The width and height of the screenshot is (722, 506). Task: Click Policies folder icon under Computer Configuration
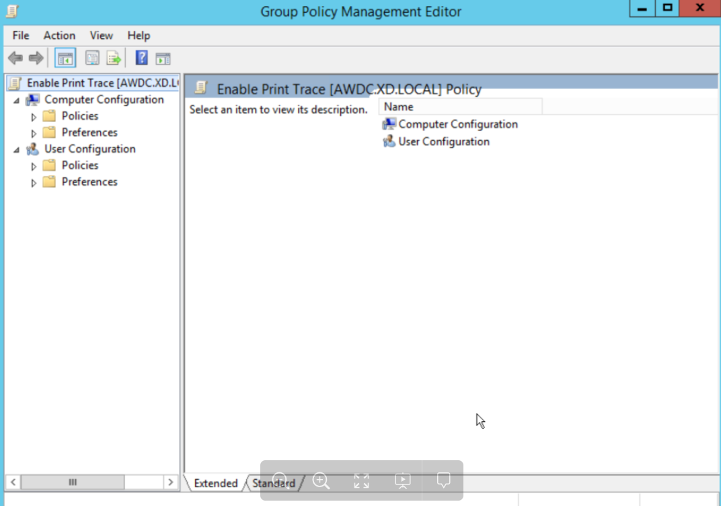(x=49, y=116)
